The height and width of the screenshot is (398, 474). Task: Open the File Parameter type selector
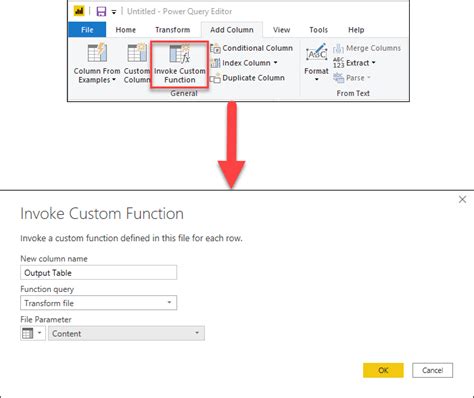33,333
